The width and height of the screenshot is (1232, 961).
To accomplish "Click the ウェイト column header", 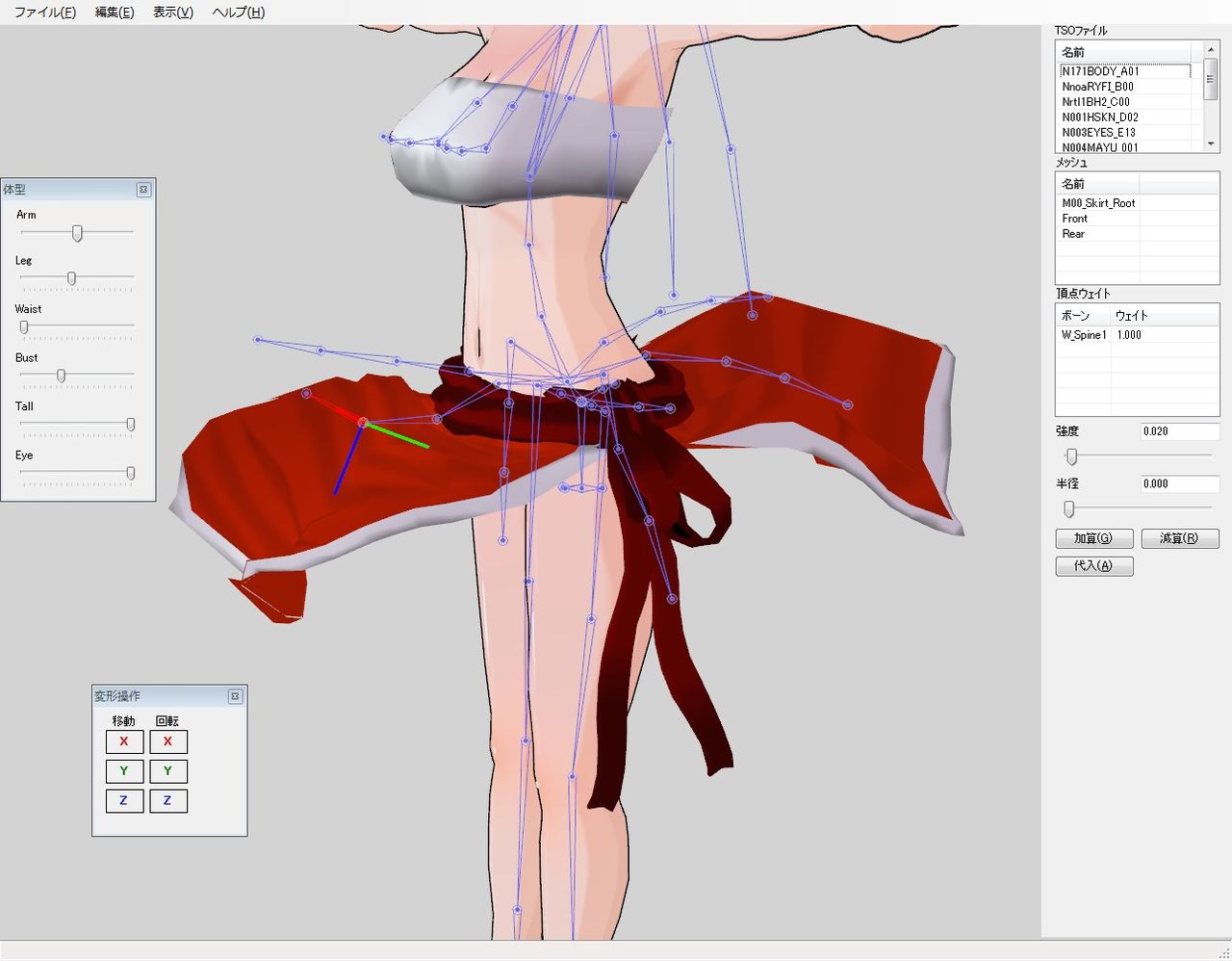I will (x=1165, y=316).
